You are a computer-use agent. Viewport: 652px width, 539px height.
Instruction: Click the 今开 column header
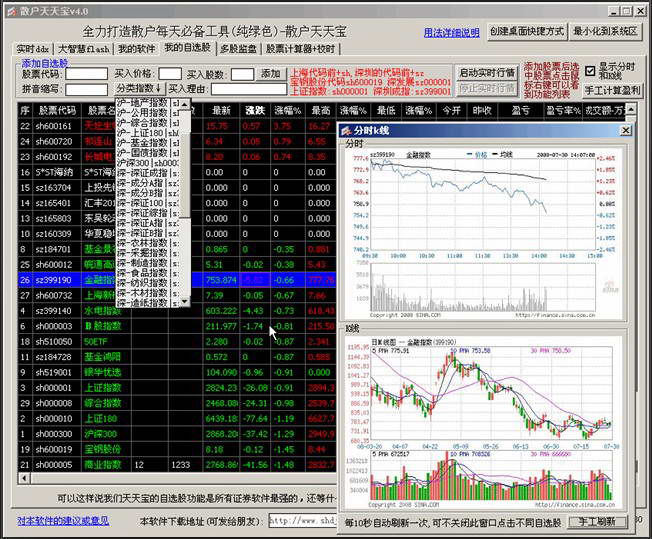452,111
